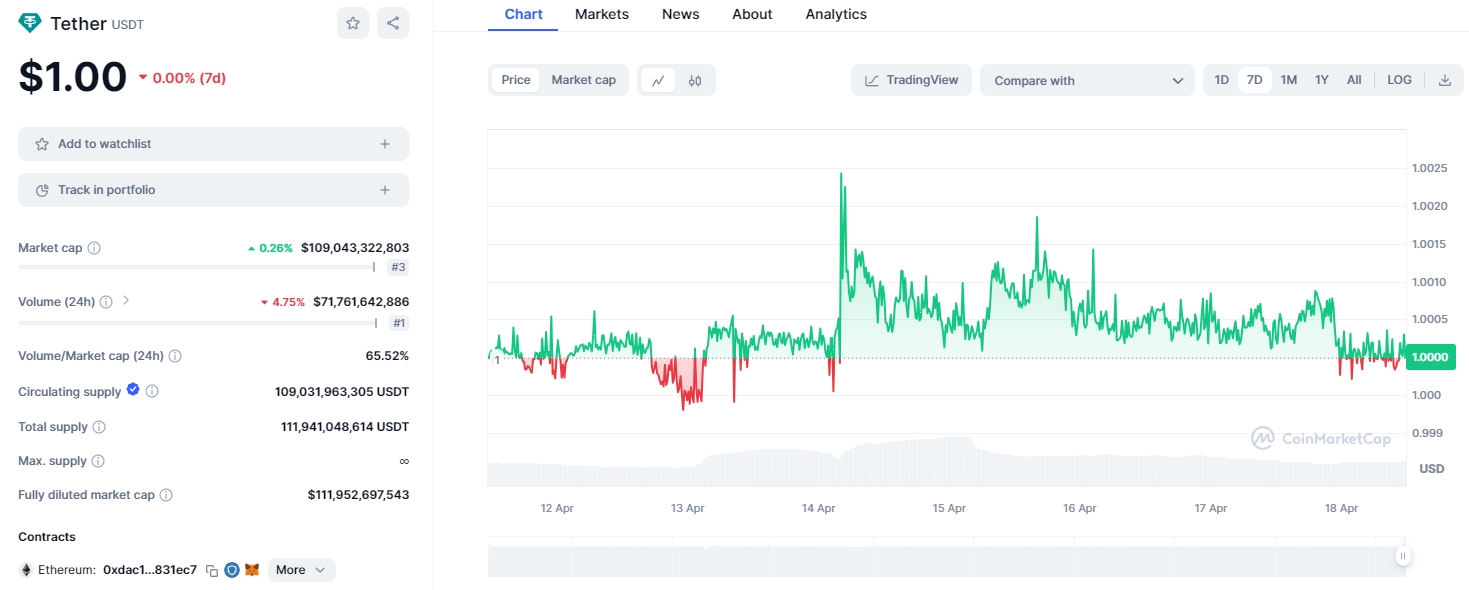
Task: Click the chart navigator timeline strip
Action: click(x=947, y=556)
